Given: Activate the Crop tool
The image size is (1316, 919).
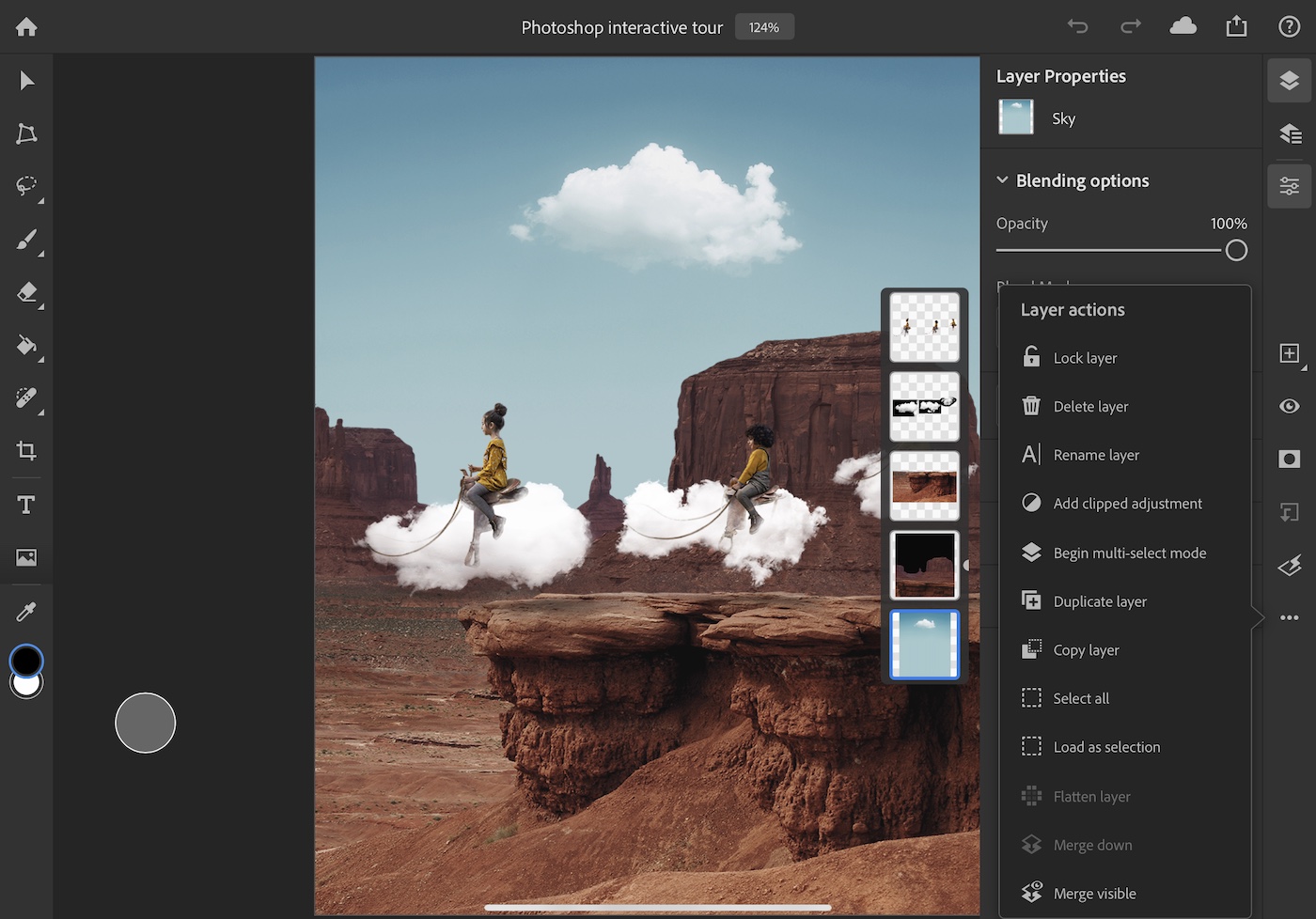Looking at the screenshot, I should click(x=25, y=451).
